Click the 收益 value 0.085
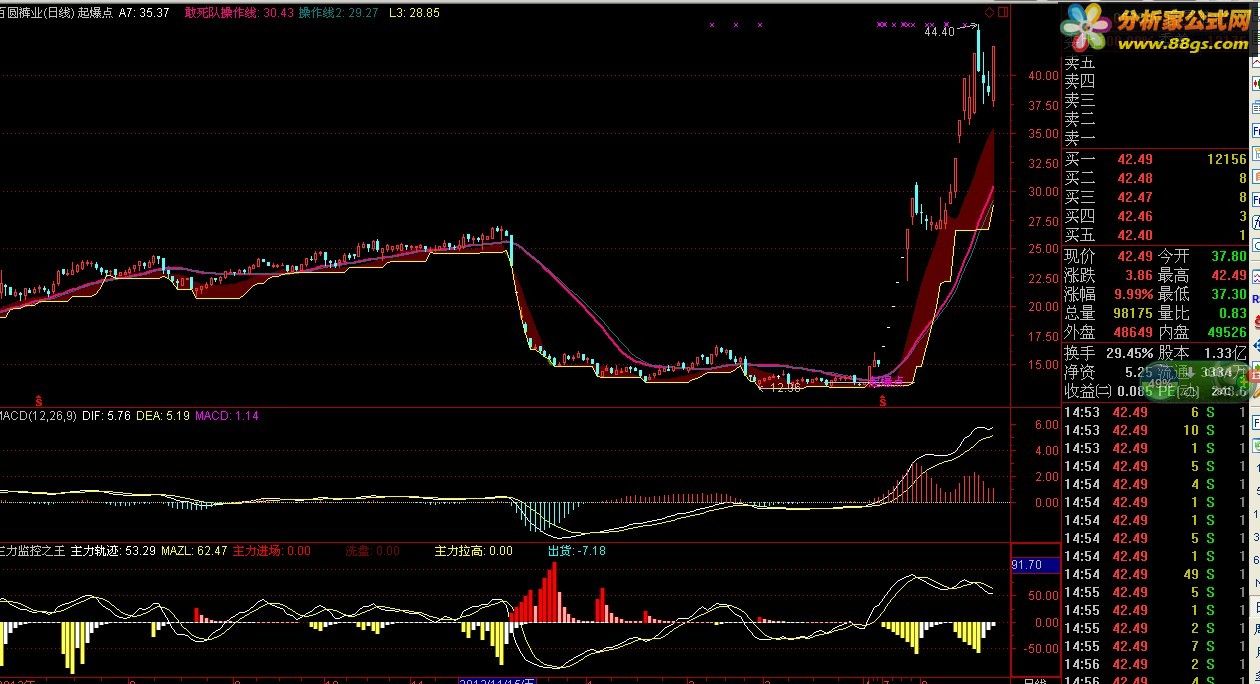 coord(1134,391)
